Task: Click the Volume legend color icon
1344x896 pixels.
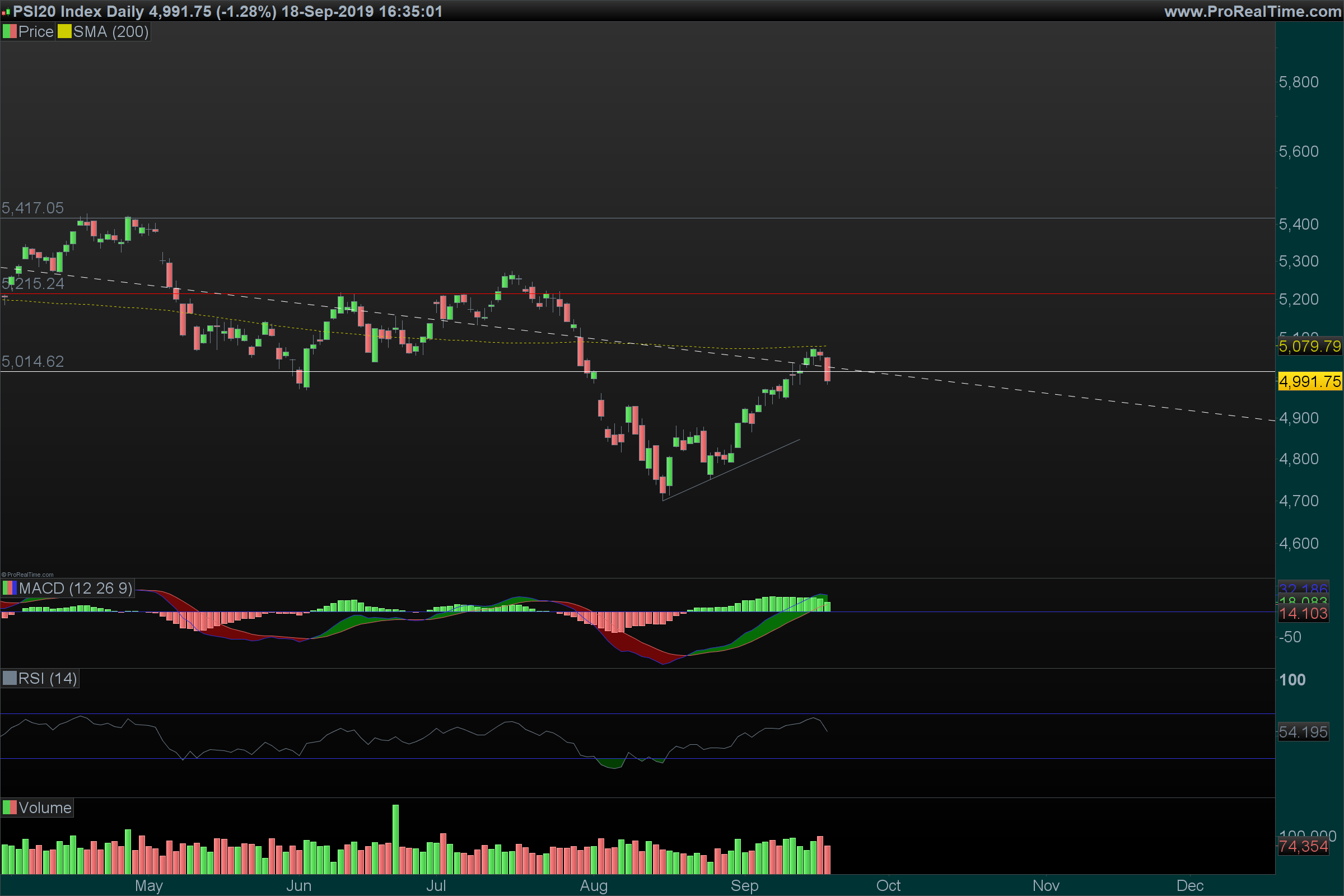Action: [x=9, y=808]
